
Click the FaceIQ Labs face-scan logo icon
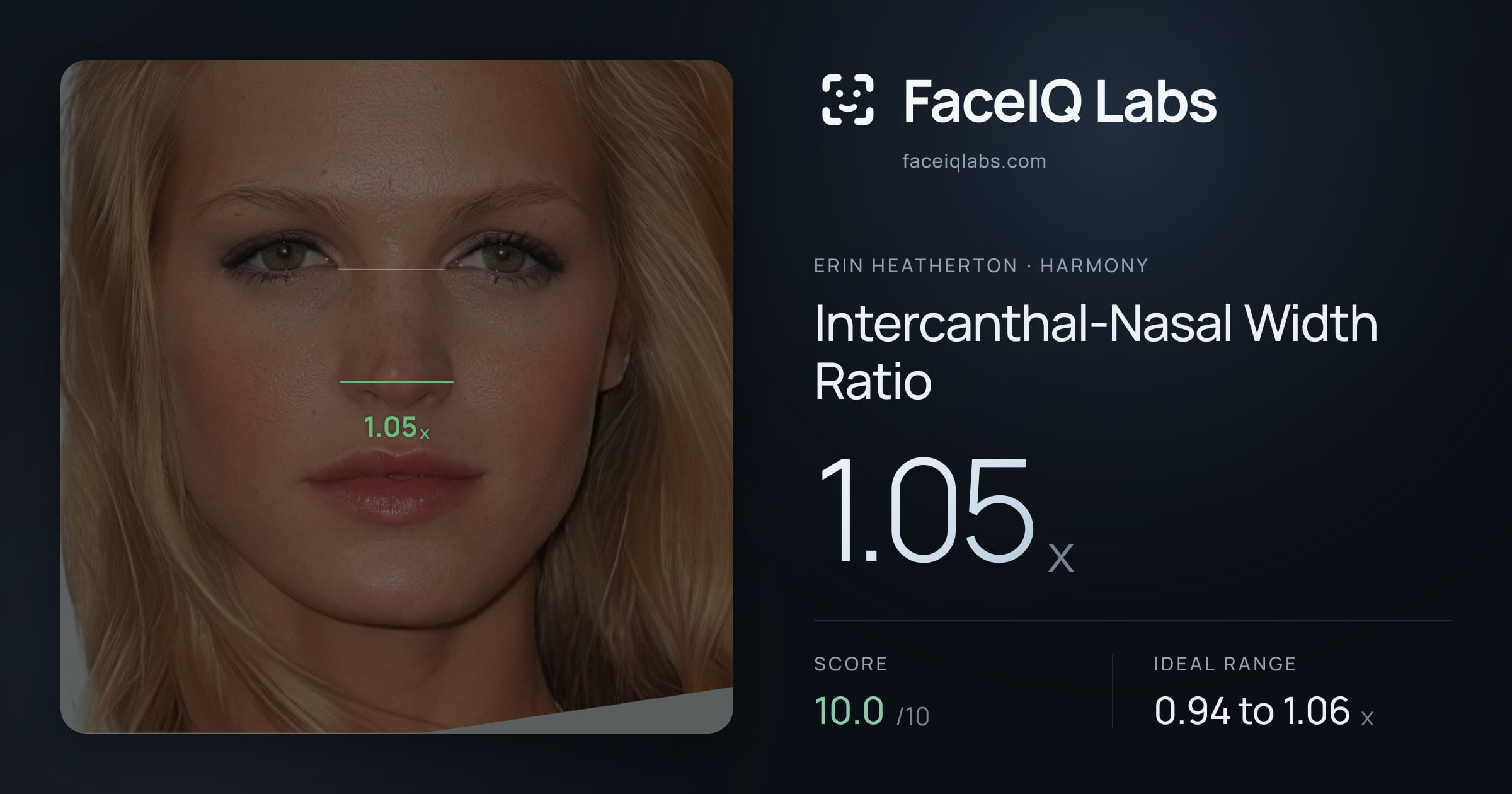pyautogui.click(x=847, y=100)
